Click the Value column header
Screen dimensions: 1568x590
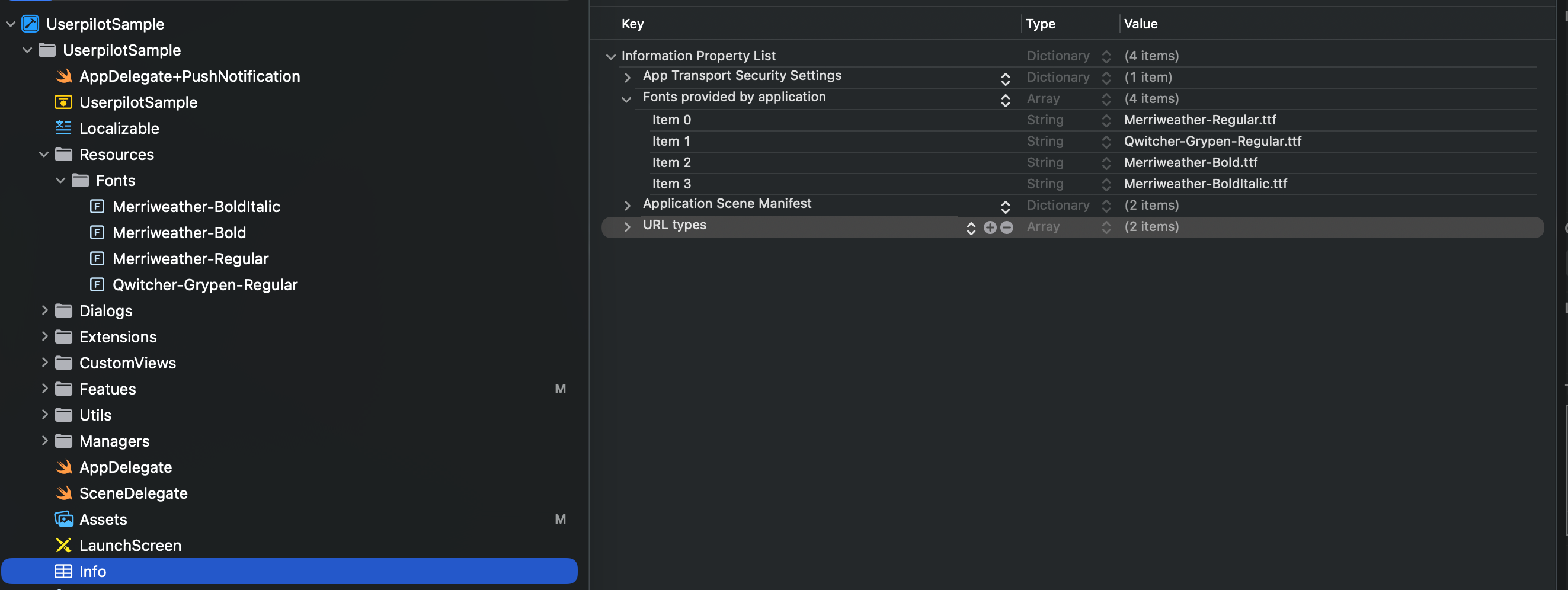[1141, 24]
